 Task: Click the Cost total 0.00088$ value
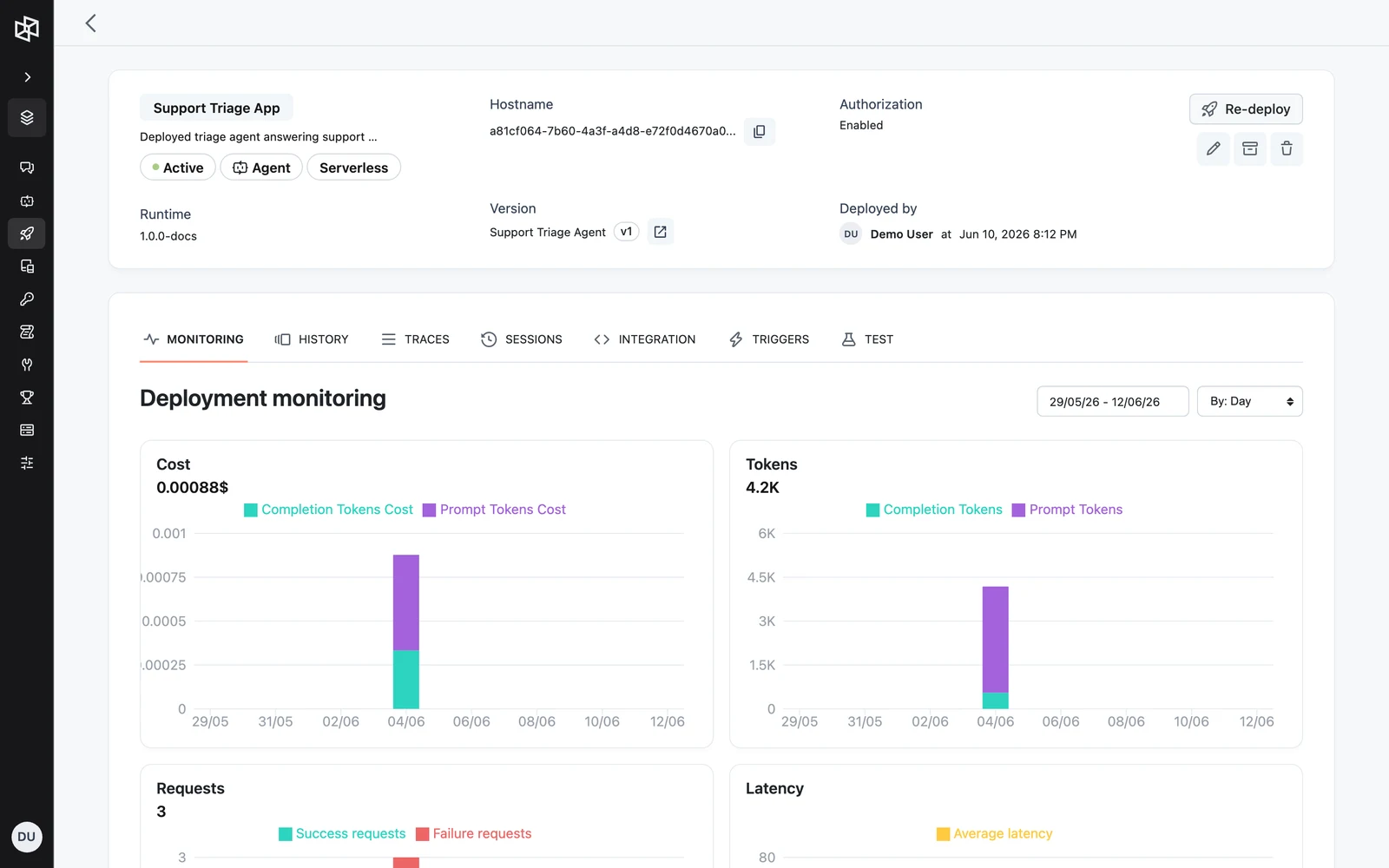pyautogui.click(x=192, y=488)
